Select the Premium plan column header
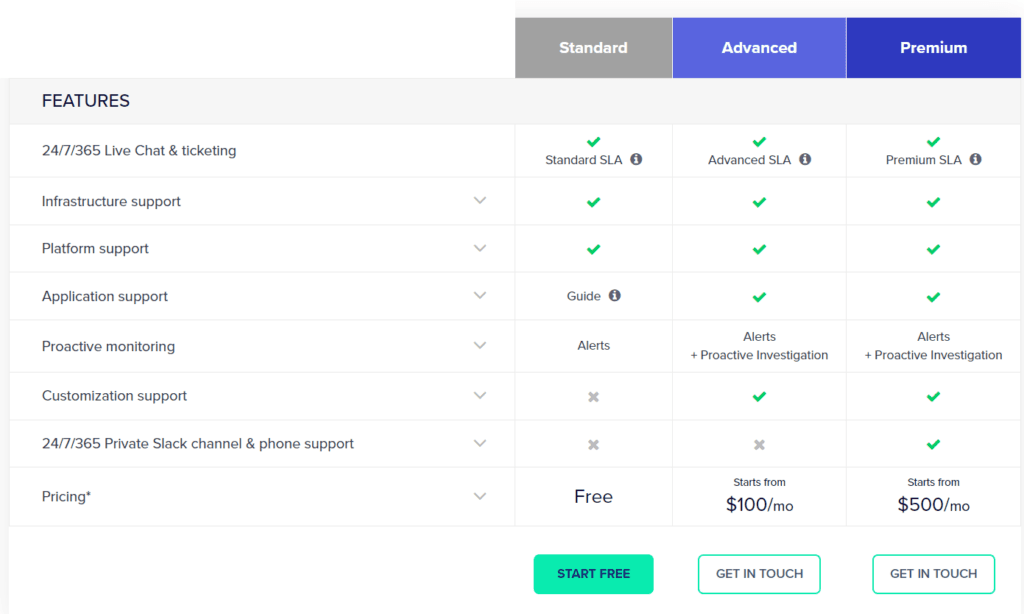1024x614 pixels. click(x=933, y=47)
